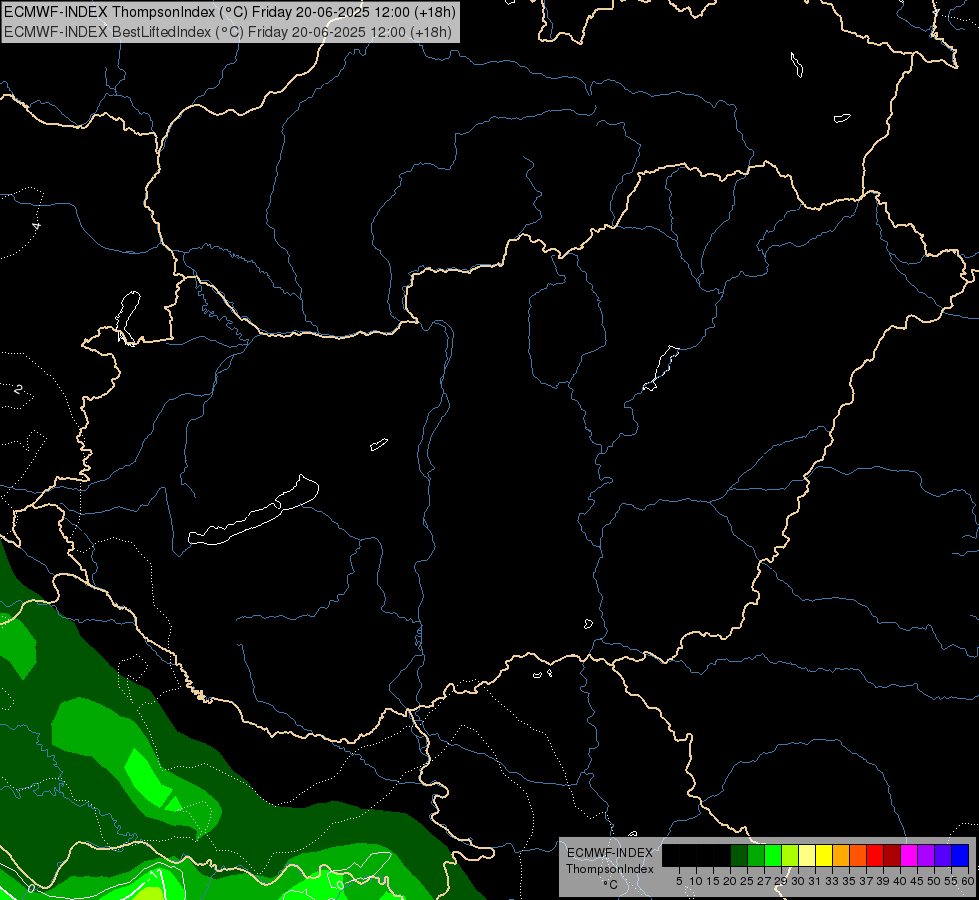This screenshot has width=979, height=900.
Task: Click the legend tick label 25
Action: click(x=747, y=881)
